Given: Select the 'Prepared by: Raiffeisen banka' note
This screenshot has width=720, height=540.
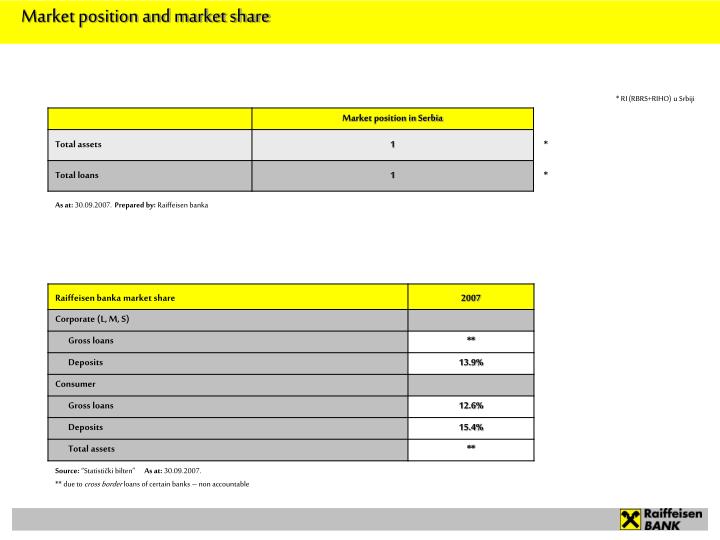Looking at the screenshot, I should coord(161,205).
